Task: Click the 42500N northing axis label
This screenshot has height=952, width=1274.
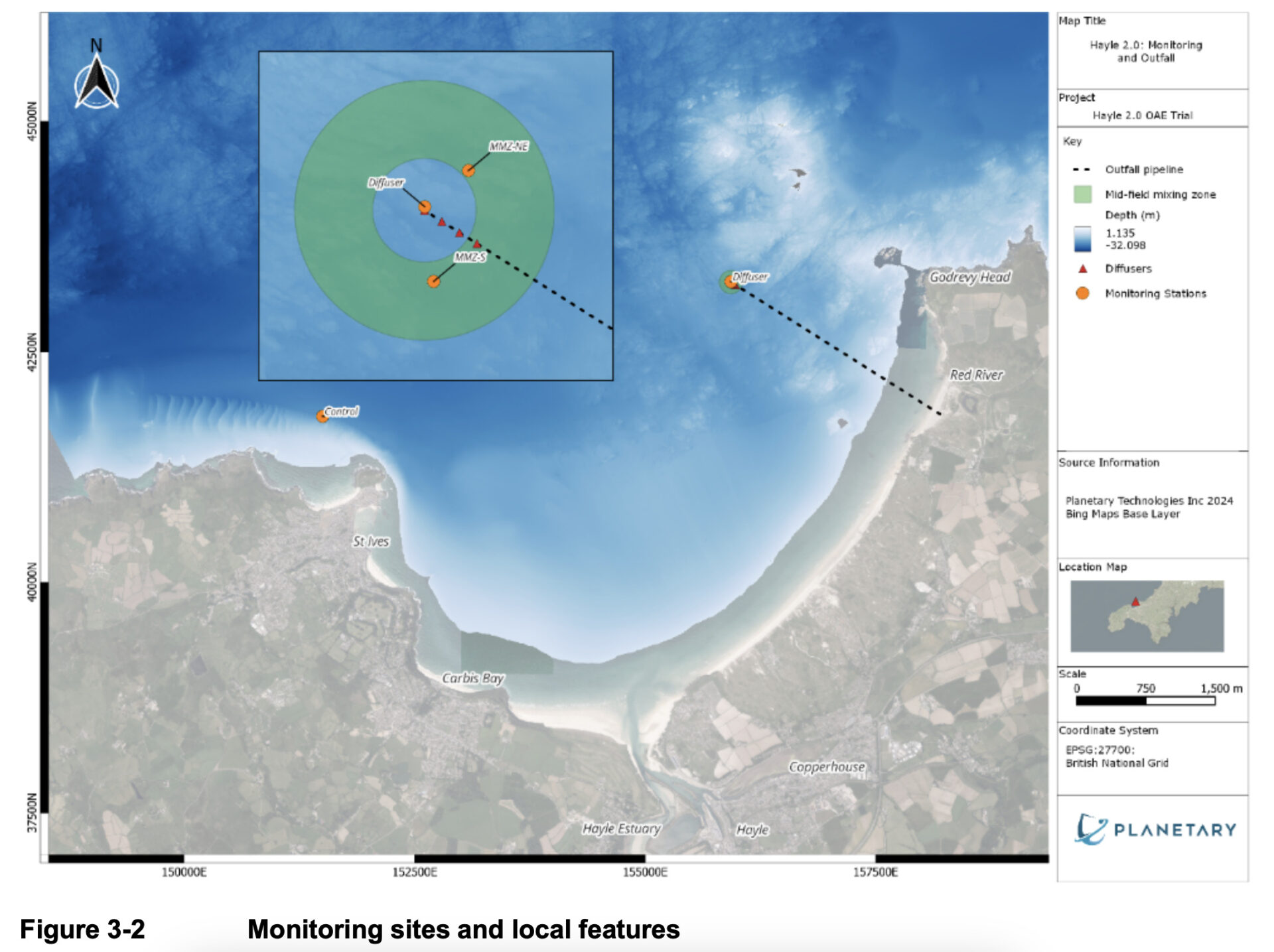Action: click(x=33, y=352)
